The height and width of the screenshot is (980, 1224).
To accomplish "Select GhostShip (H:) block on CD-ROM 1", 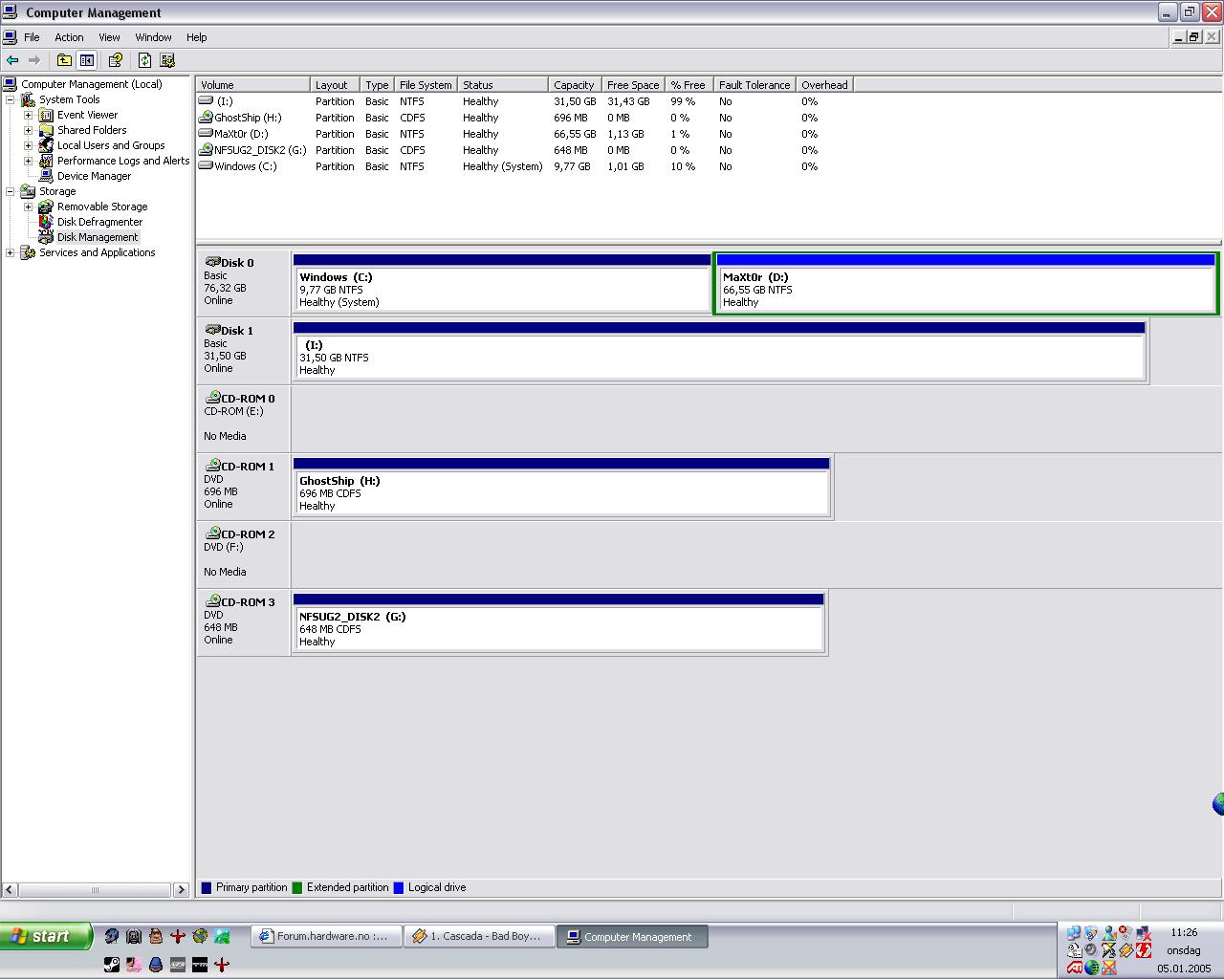I will pos(561,487).
